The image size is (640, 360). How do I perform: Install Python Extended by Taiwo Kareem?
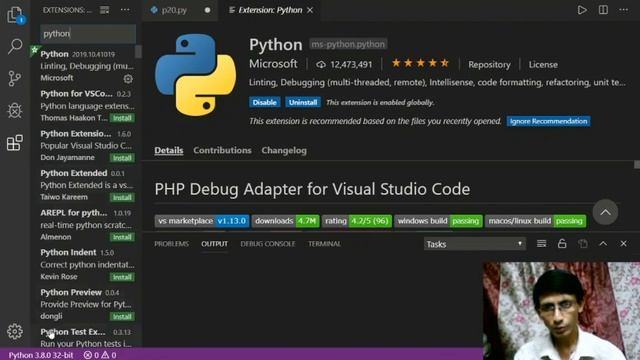tap(122, 198)
